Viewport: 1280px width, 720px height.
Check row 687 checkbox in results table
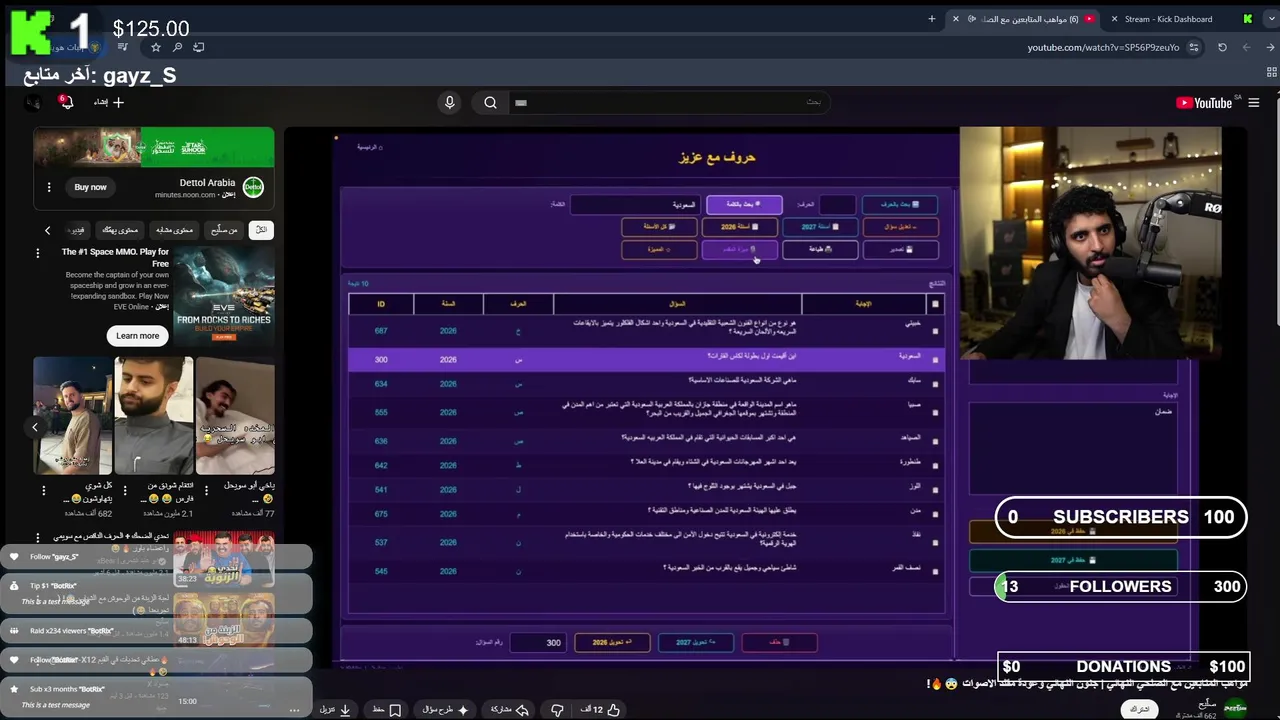point(935,331)
